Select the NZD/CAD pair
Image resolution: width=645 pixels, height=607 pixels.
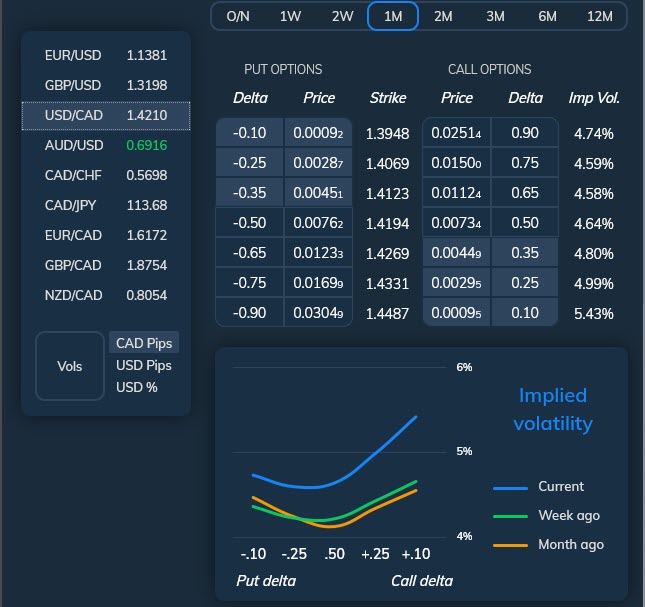(x=106, y=295)
